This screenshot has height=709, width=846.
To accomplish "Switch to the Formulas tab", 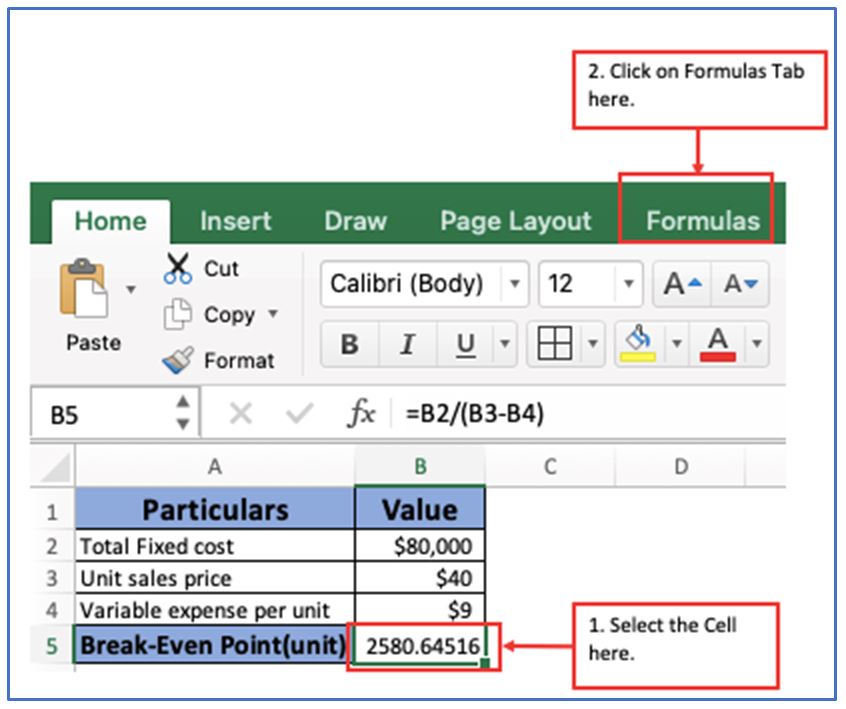I will [702, 222].
